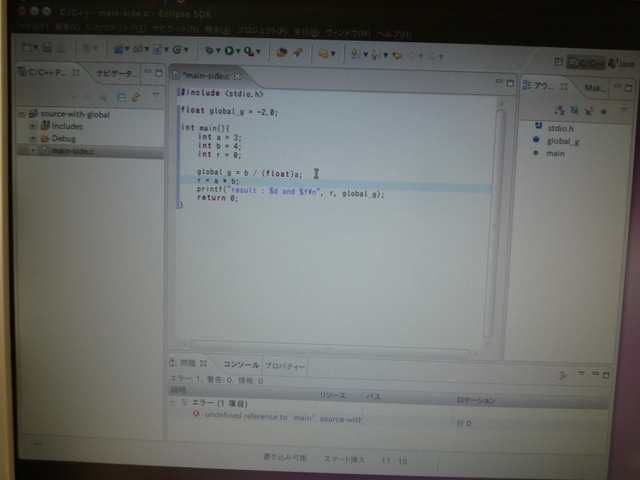The image size is (640, 480).
Task: Save the file with the floppy disk icon
Action: coord(47,48)
